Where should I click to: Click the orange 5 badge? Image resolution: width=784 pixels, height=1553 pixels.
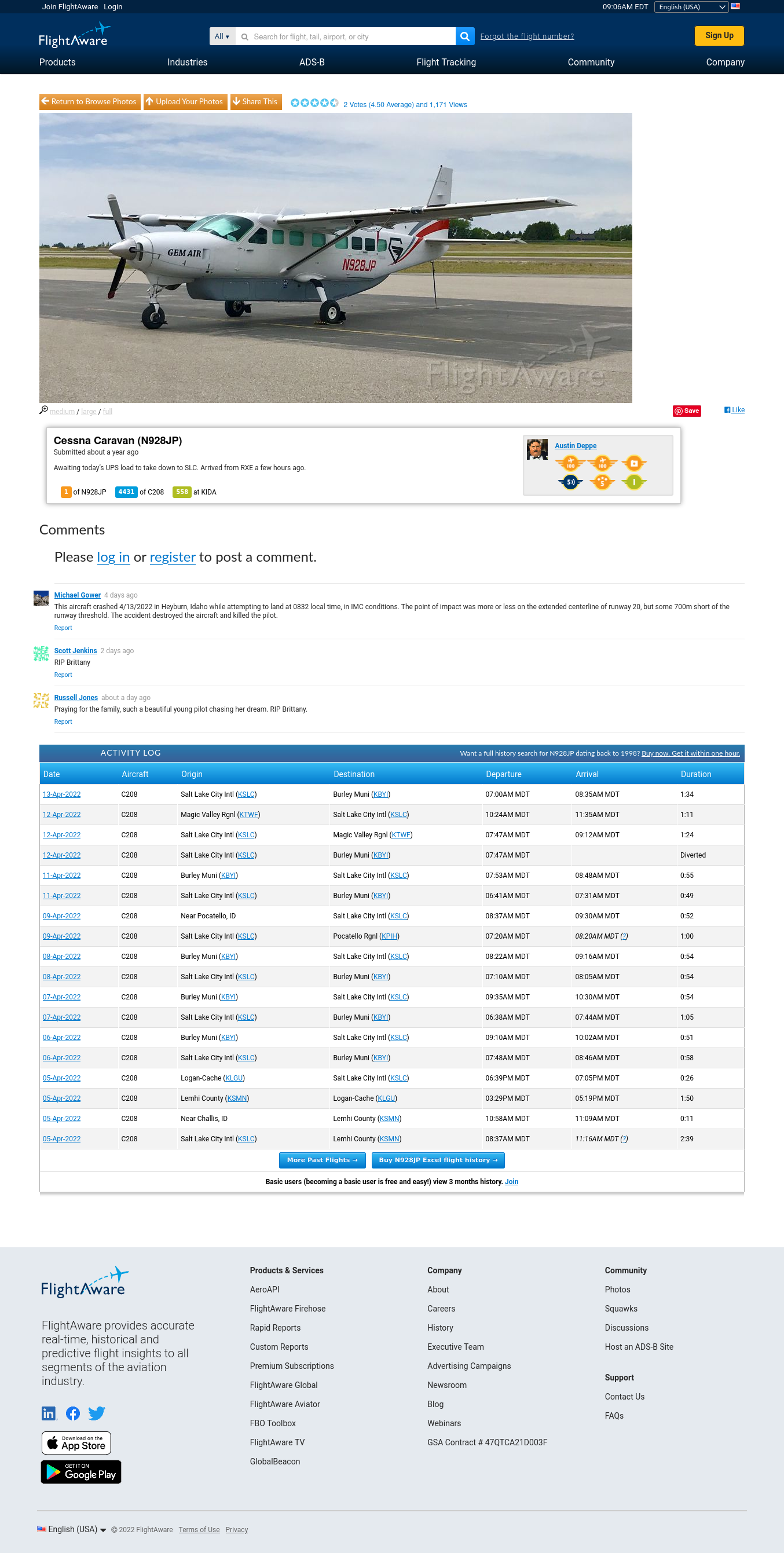[602, 482]
